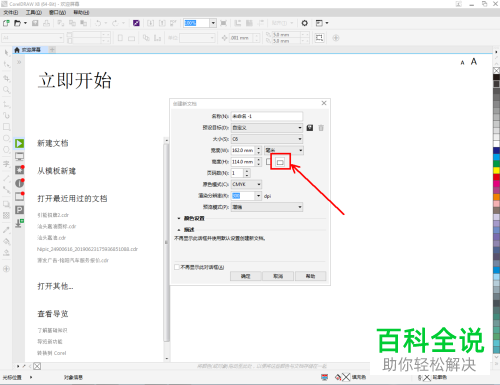Viewport: 500px width, 385px height.
Task: Click the 打开其他... link
Action: (55, 286)
